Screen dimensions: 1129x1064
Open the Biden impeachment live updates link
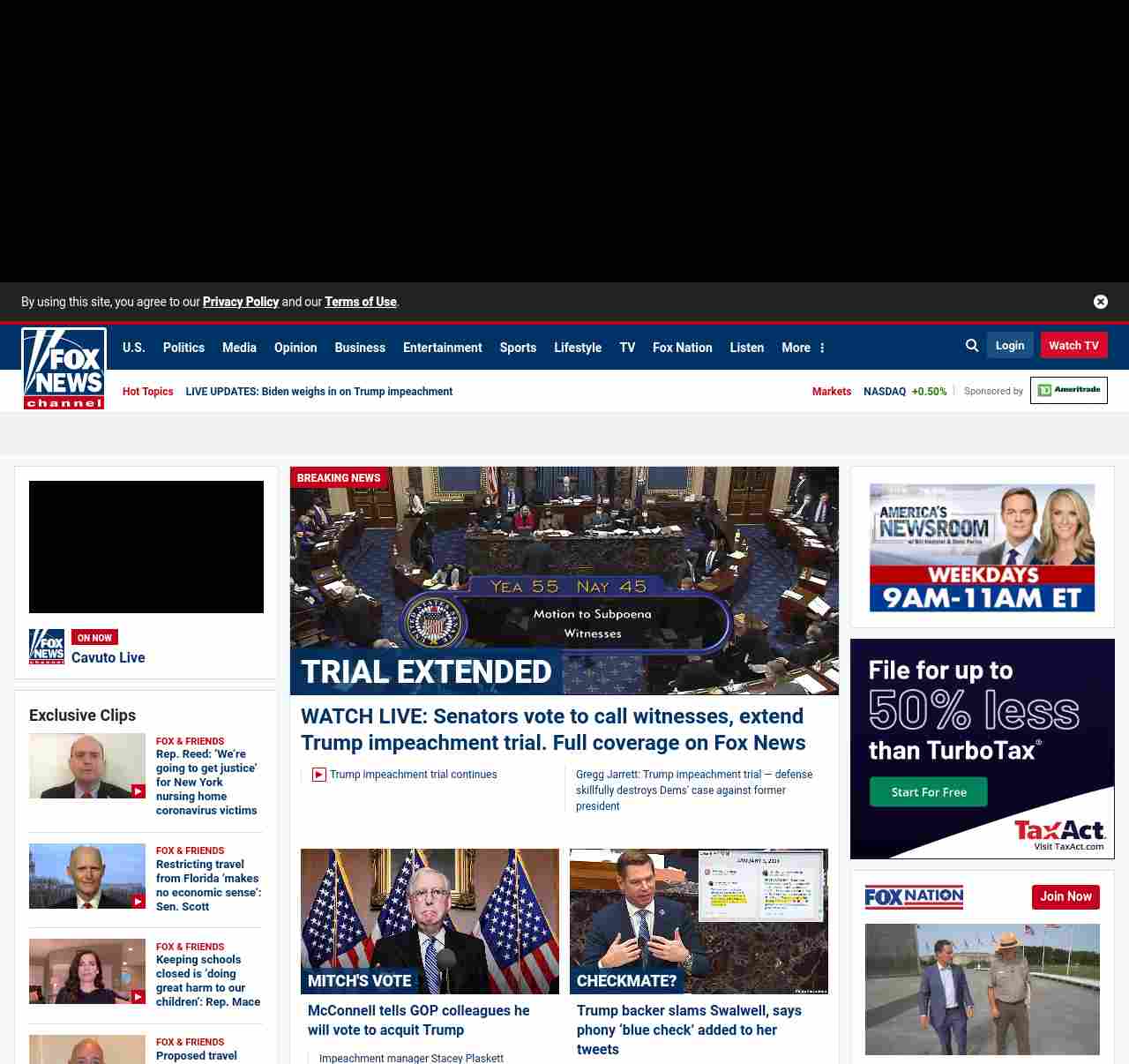tap(318, 392)
